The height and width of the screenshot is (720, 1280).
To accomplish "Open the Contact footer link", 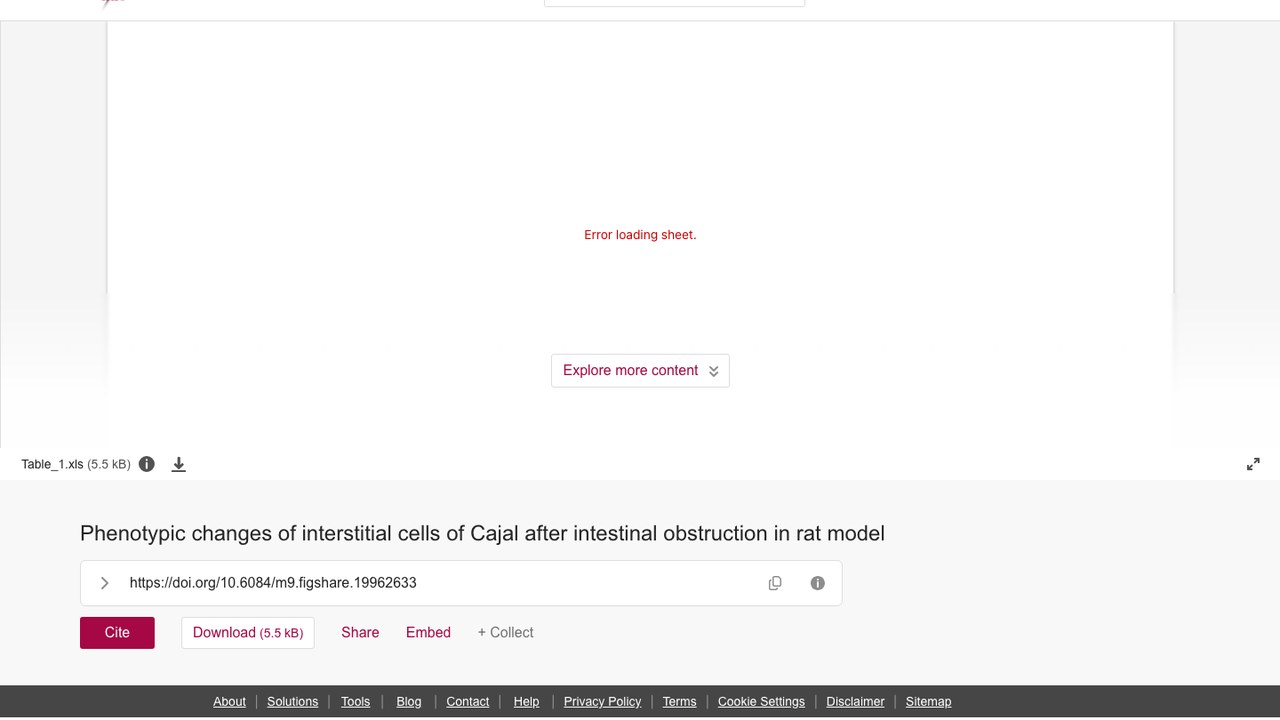I will tap(468, 702).
